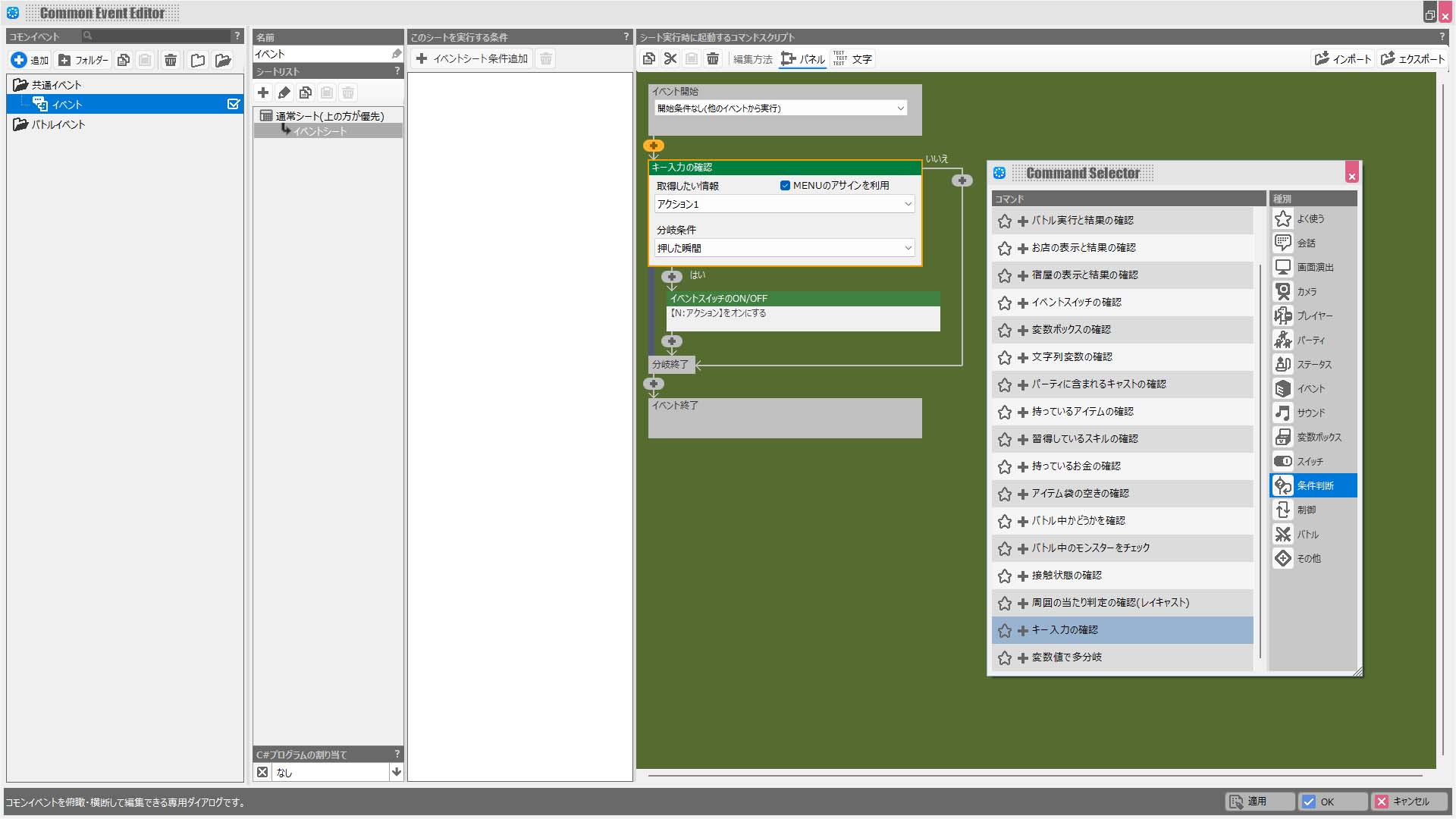This screenshot has height=819, width=1456.
Task: Select the カメラ category icon
Action: coord(1282,291)
